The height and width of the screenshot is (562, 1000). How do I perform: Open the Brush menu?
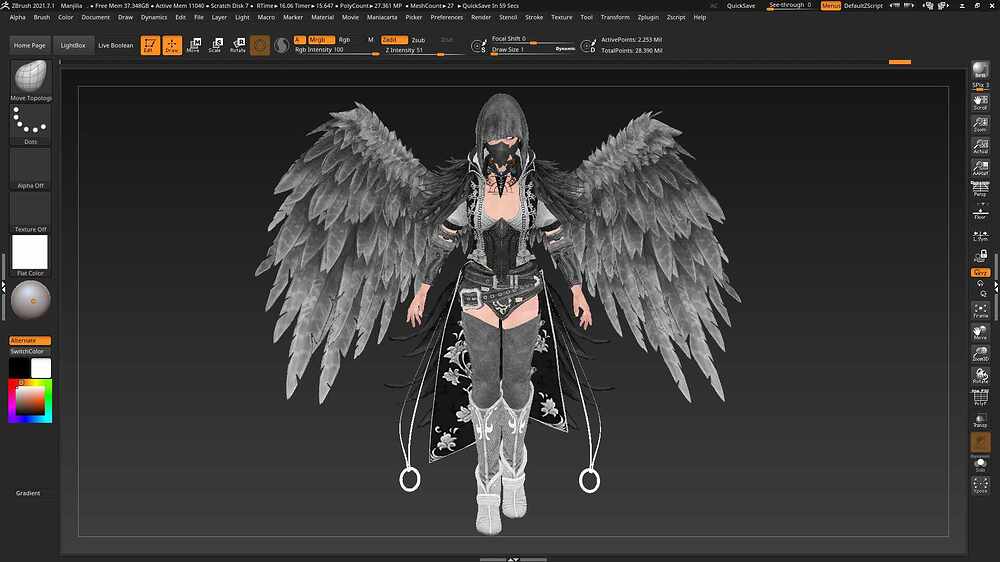tap(41, 17)
